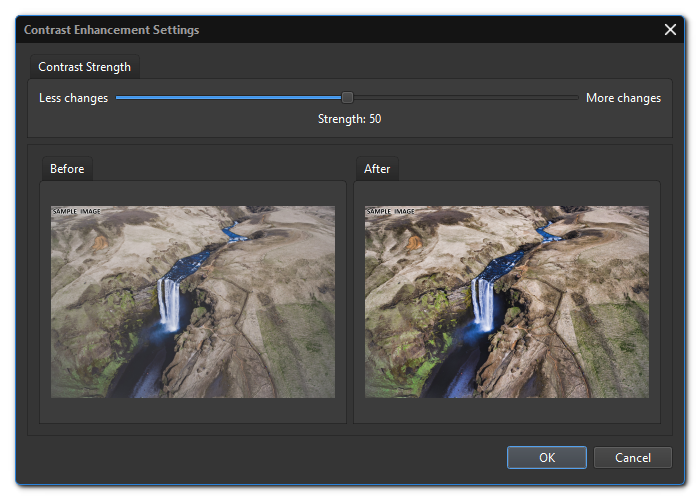Image resolution: width=700 pixels, height=500 pixels.
Task: Click the dialog title bar text
Action: [x=111, y=30]
